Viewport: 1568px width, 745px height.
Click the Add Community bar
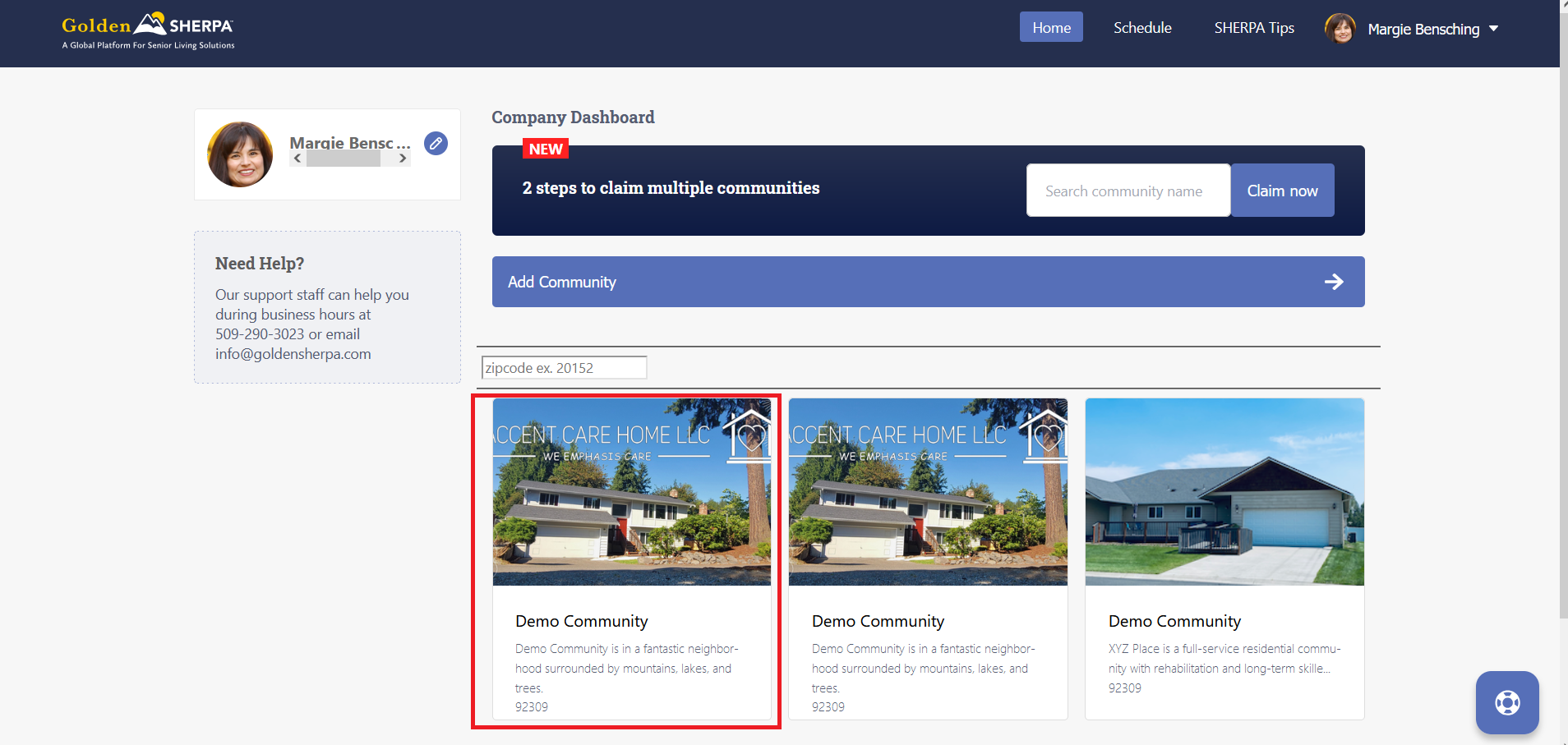(929, 282)
